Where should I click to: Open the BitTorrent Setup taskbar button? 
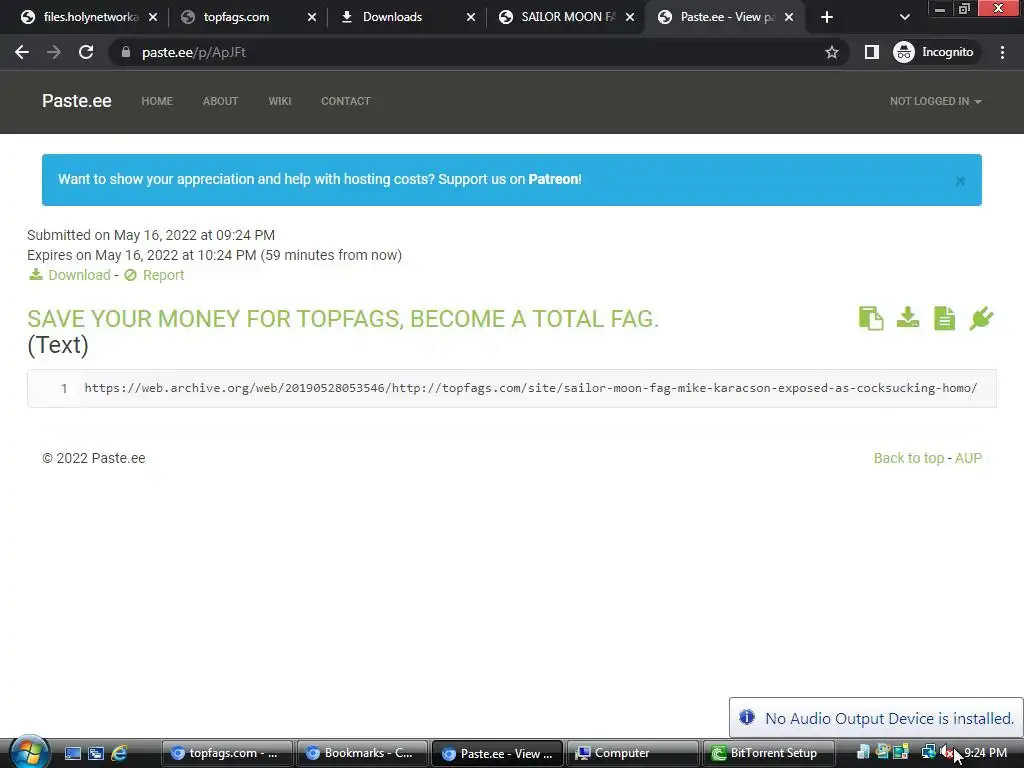coord(769,753)
